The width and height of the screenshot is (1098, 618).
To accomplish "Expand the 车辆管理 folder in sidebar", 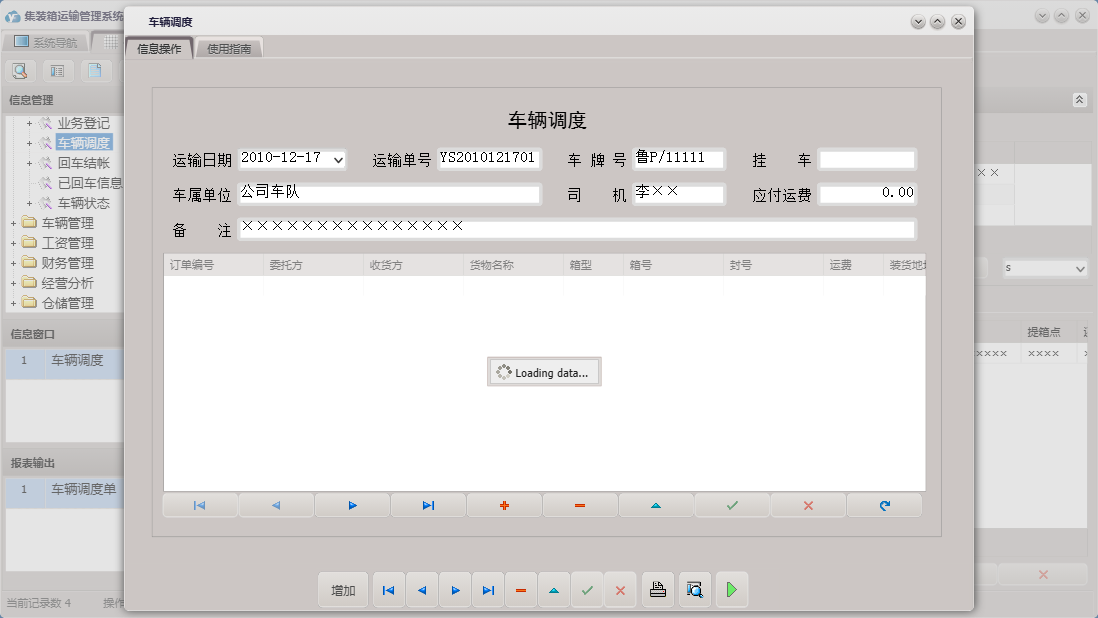I will pos(14,222).
